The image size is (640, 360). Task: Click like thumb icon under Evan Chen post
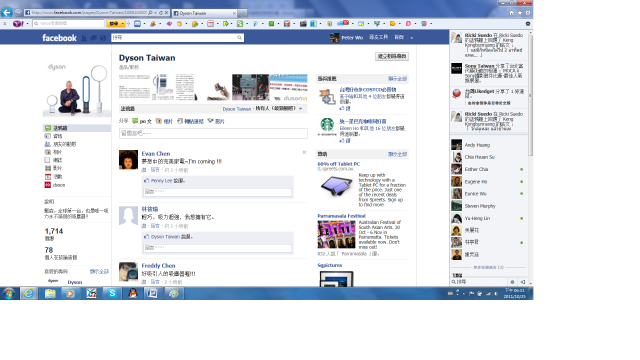tap(147, 180)
